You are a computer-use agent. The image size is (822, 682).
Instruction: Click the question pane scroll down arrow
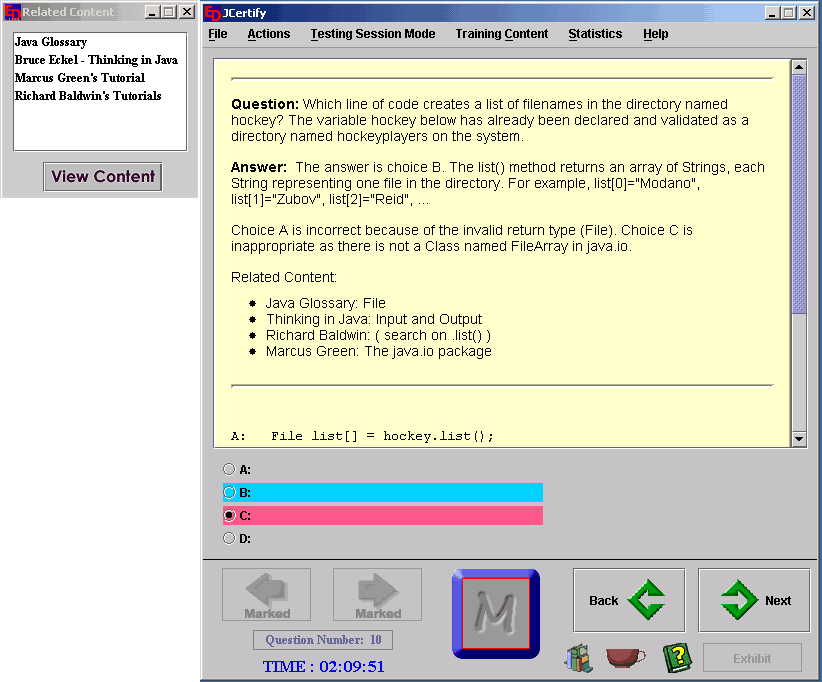click(798, 438)
